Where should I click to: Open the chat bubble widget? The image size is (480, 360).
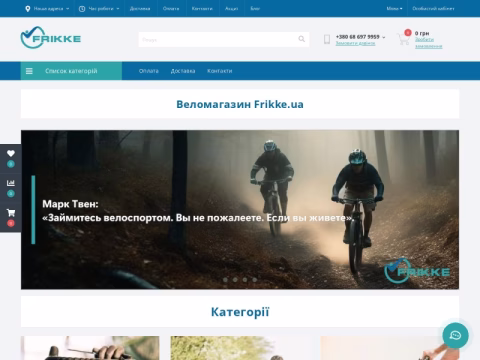click(x=455, y=335)
